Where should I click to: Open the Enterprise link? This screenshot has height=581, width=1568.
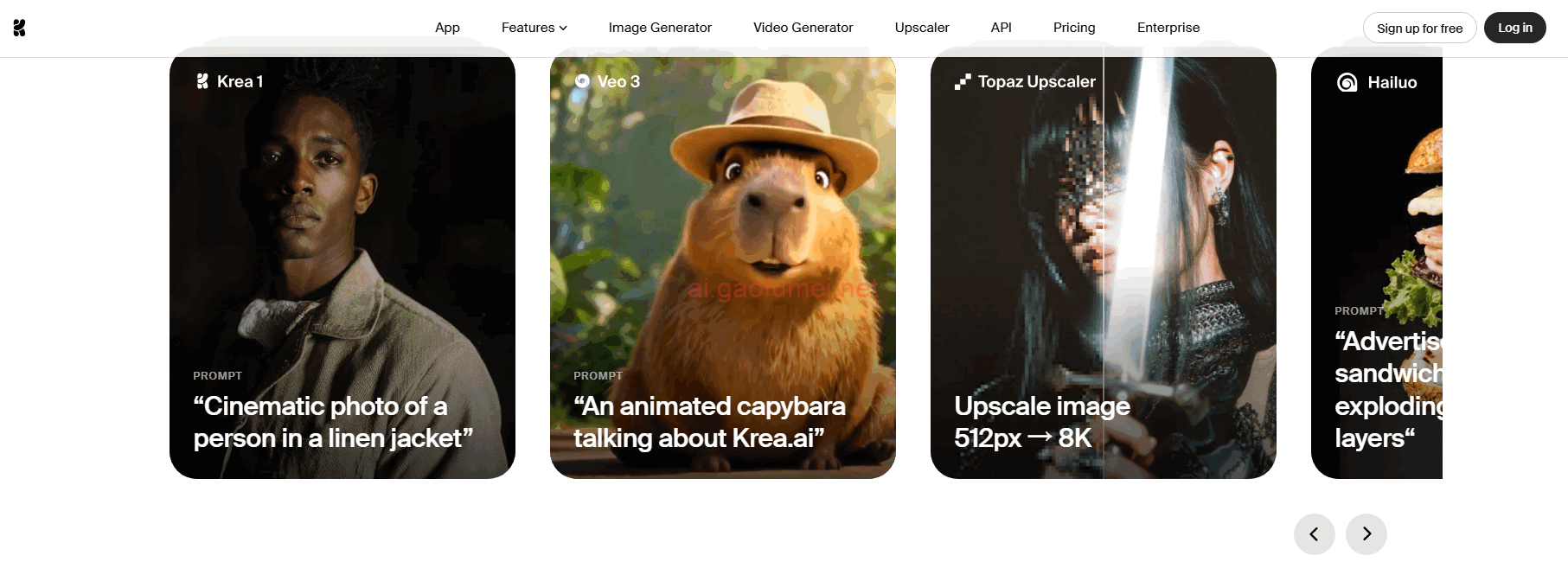coord(1168,28)
